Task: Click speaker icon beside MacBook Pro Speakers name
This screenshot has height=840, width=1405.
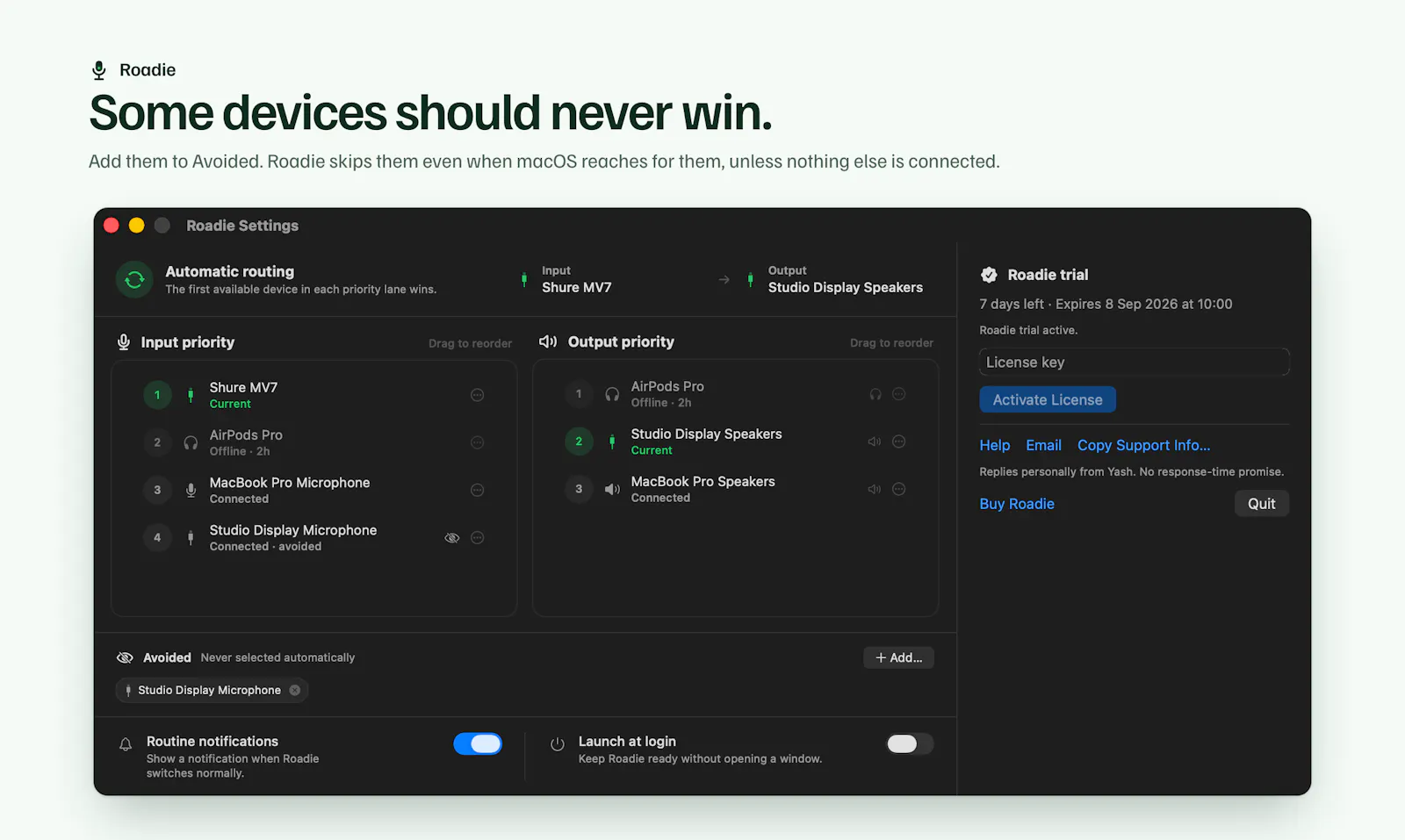Action: (612, 489)
